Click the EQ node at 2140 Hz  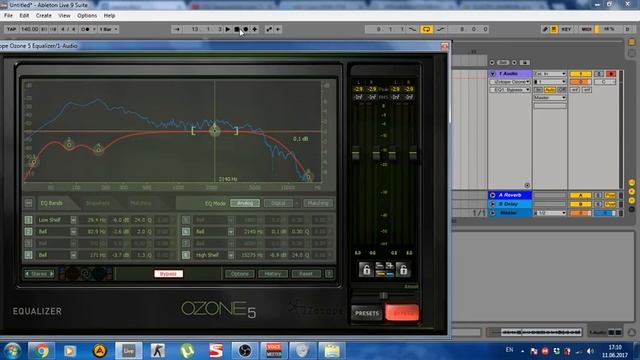tap(215, 131)
